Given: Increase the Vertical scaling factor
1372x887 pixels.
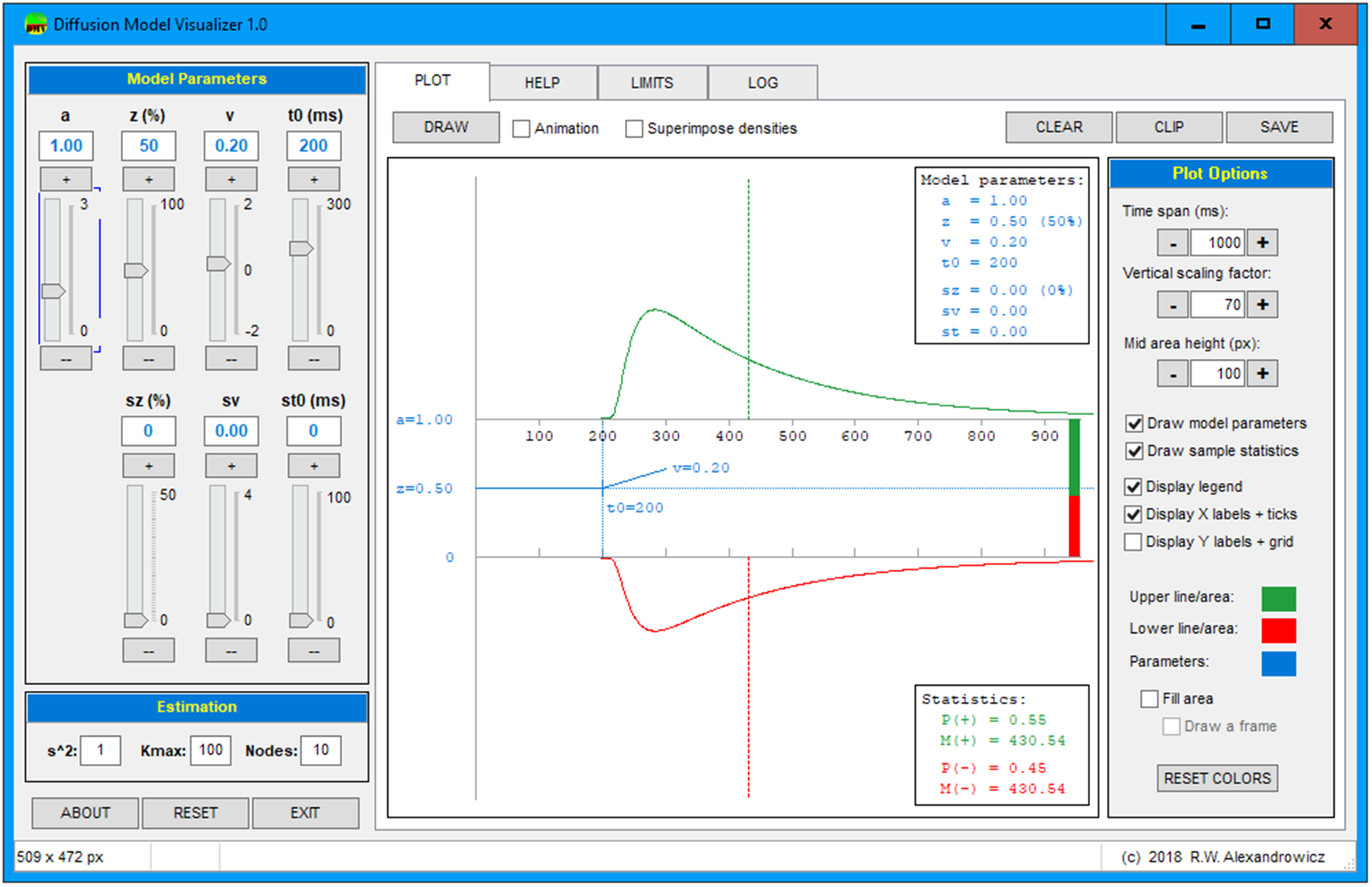Looking at the screenshot, I should (x=1263, y=304).
